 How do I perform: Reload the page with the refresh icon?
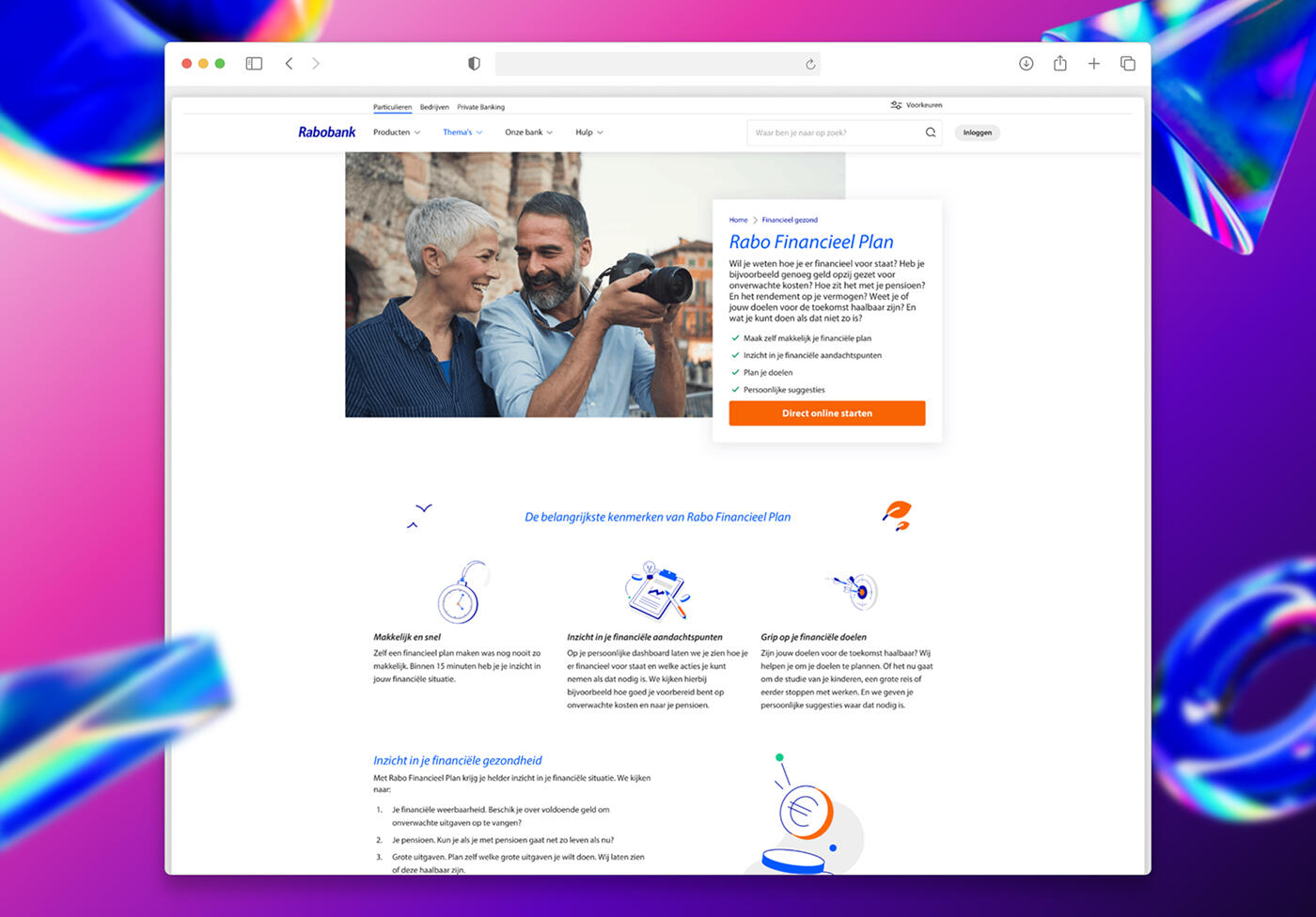coord(810,64)
